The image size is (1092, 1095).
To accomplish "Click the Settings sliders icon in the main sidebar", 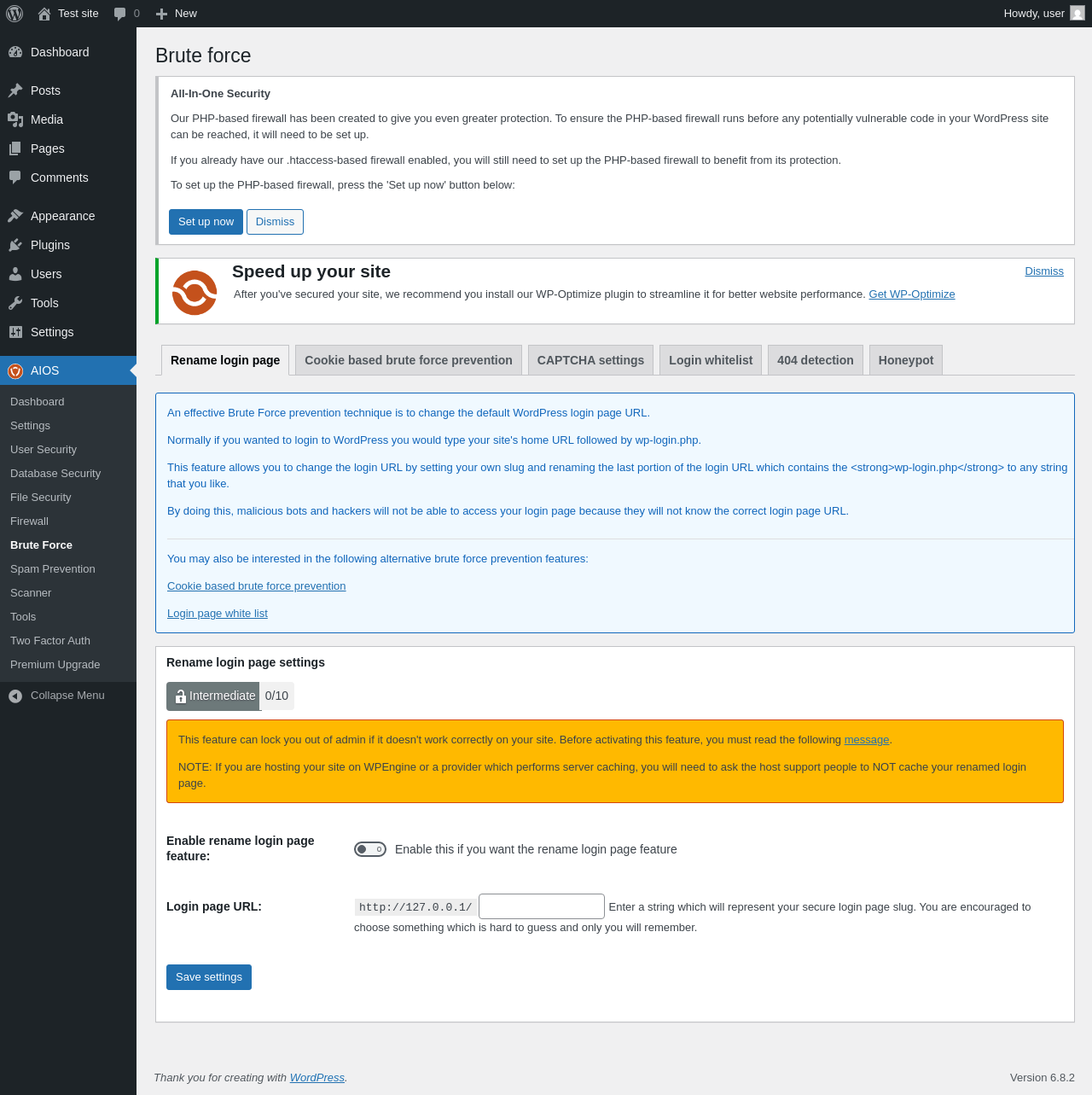I will point(15,332).
